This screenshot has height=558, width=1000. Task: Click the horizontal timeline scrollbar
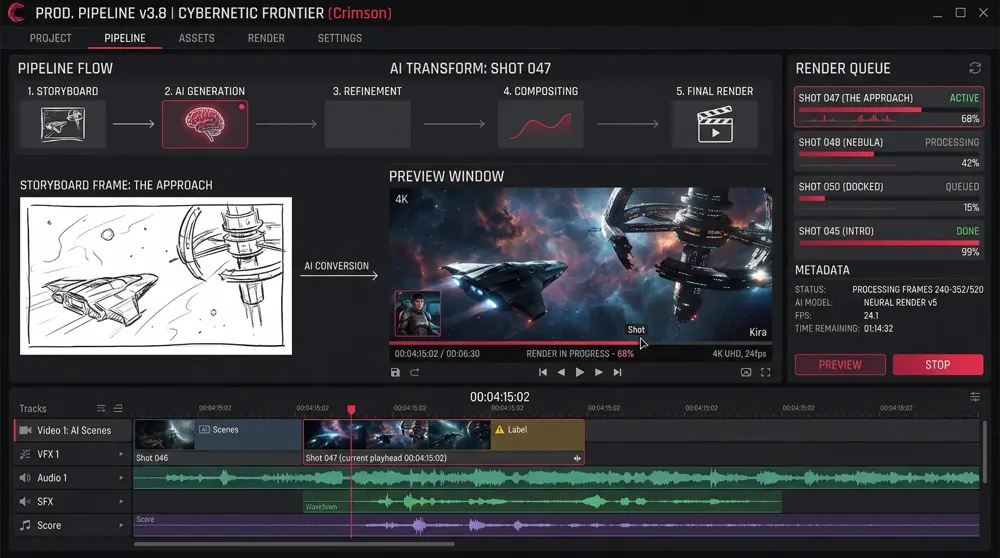pos(294,544)
